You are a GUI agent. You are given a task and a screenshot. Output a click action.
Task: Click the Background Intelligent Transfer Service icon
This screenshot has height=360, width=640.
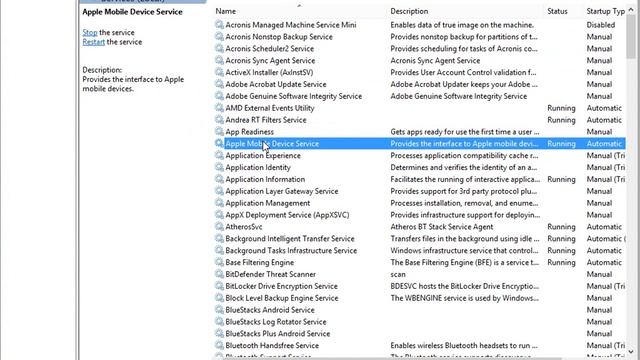click(219, 238)
